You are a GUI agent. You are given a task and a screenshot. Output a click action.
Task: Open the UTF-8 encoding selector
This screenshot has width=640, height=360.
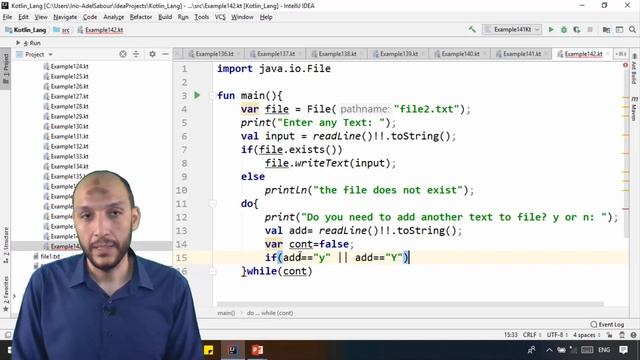pos(557,335)
